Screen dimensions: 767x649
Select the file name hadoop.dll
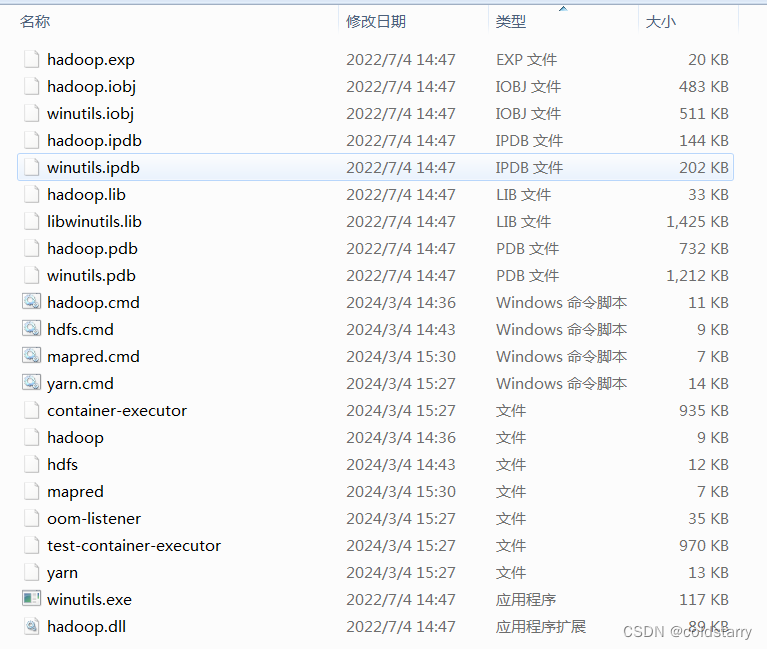pyautogui.click(x=87, y=627)
